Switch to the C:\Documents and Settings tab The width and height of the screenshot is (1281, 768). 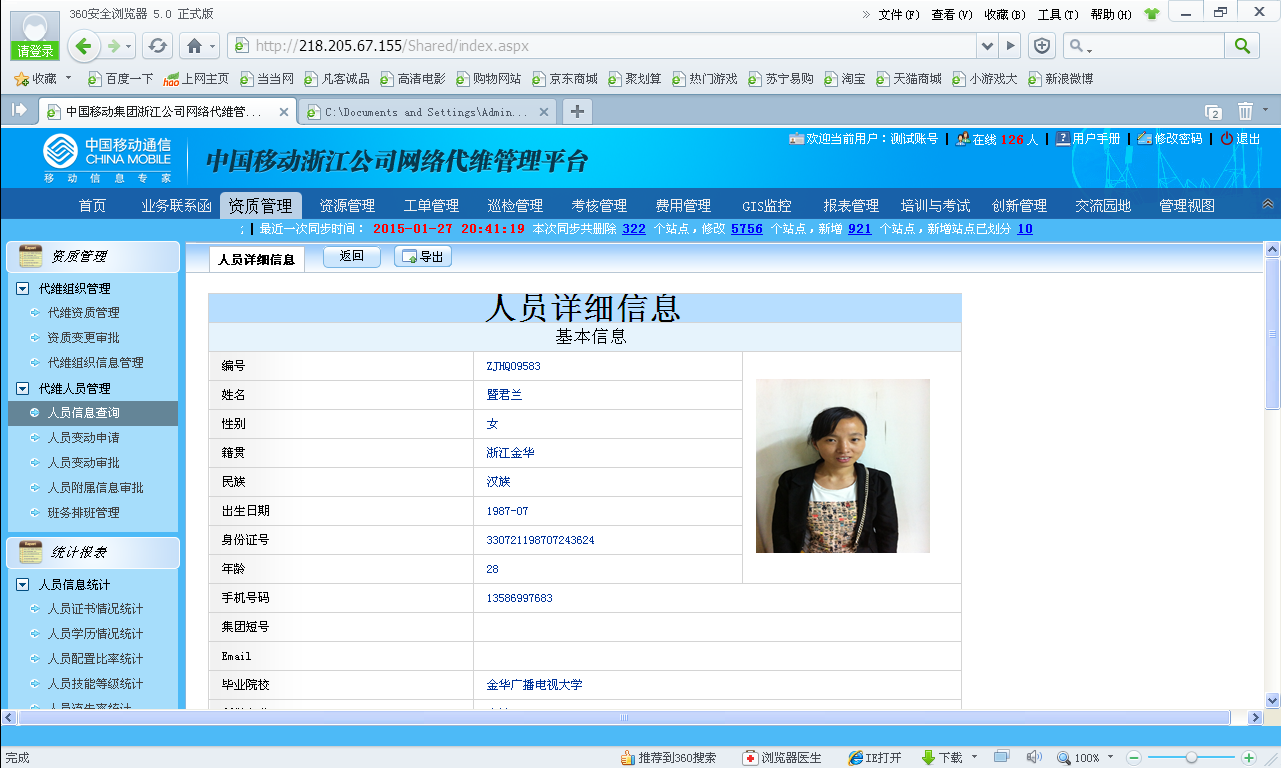tap(428, 112)
